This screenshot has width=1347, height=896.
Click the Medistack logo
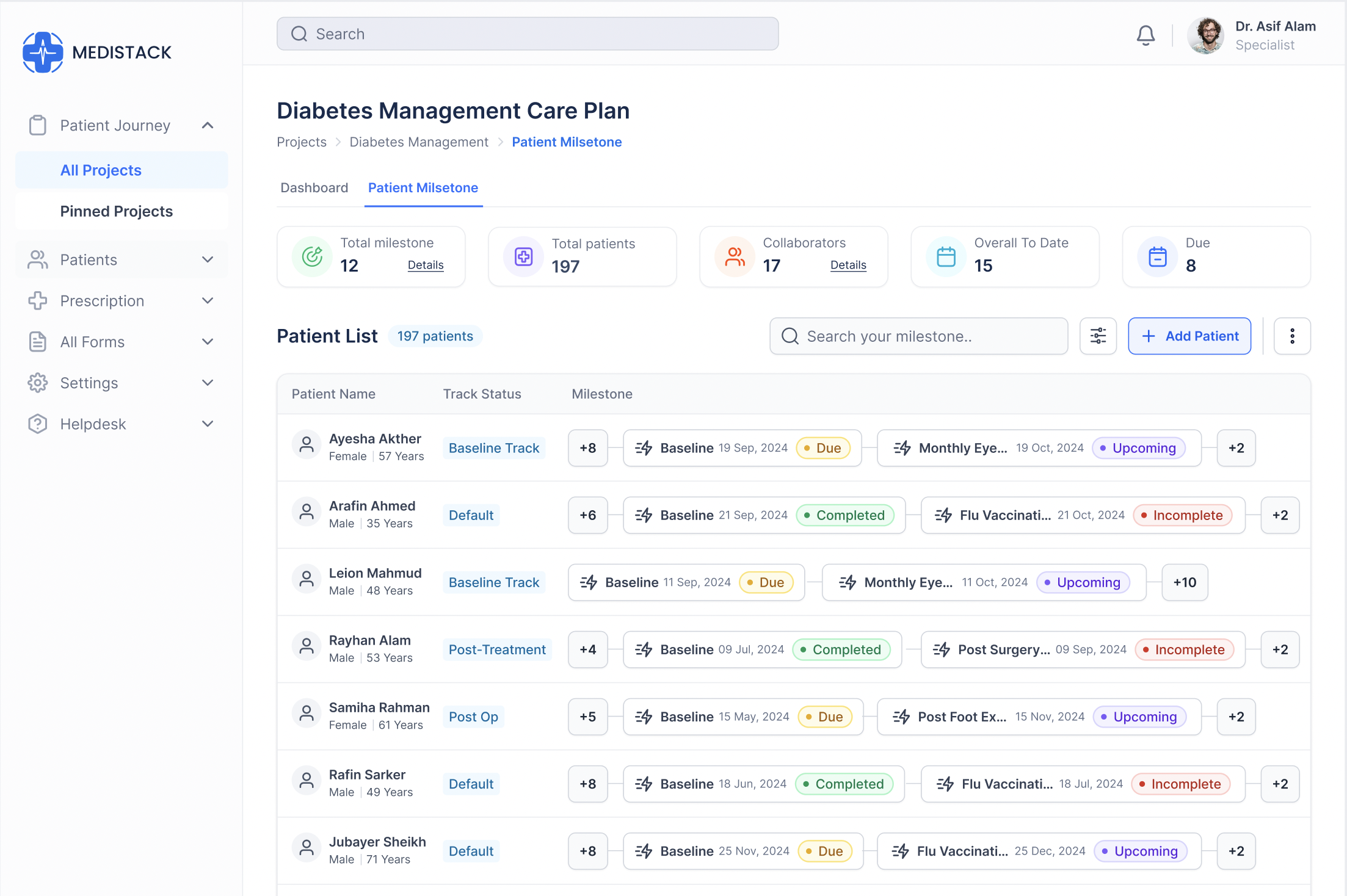[43, 52]
